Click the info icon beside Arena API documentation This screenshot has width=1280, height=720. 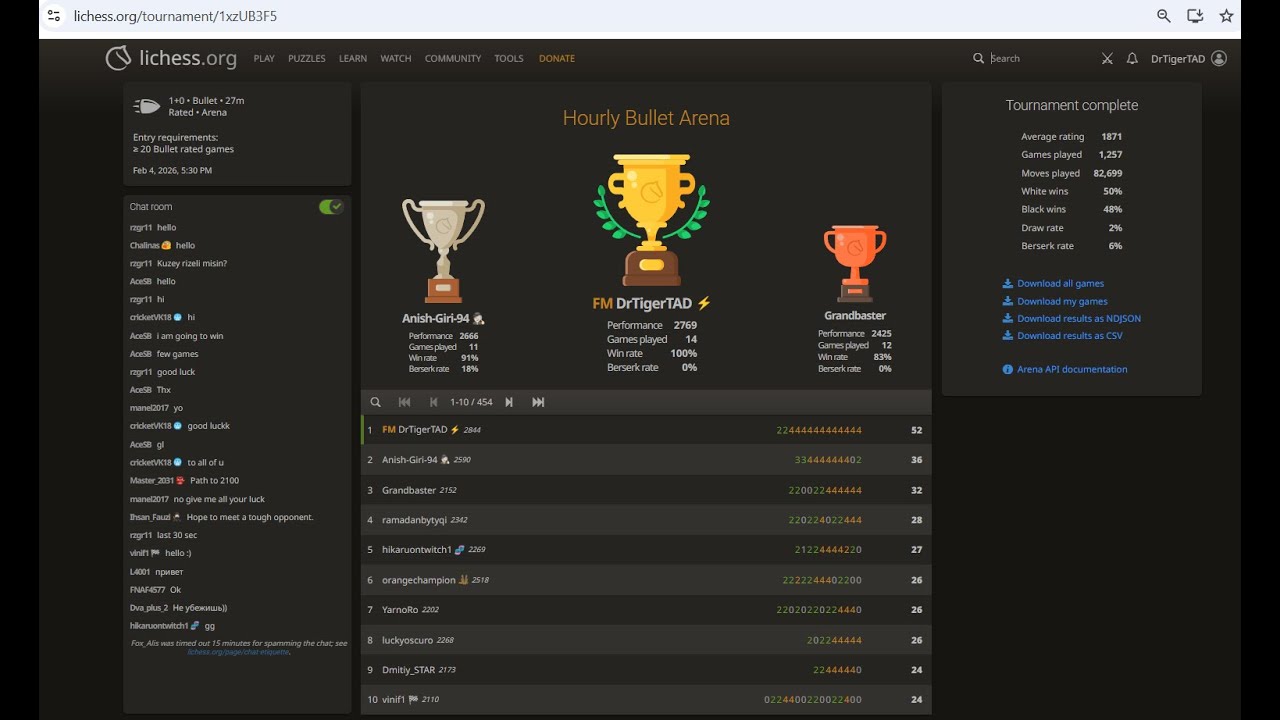tap(1008, 370)
